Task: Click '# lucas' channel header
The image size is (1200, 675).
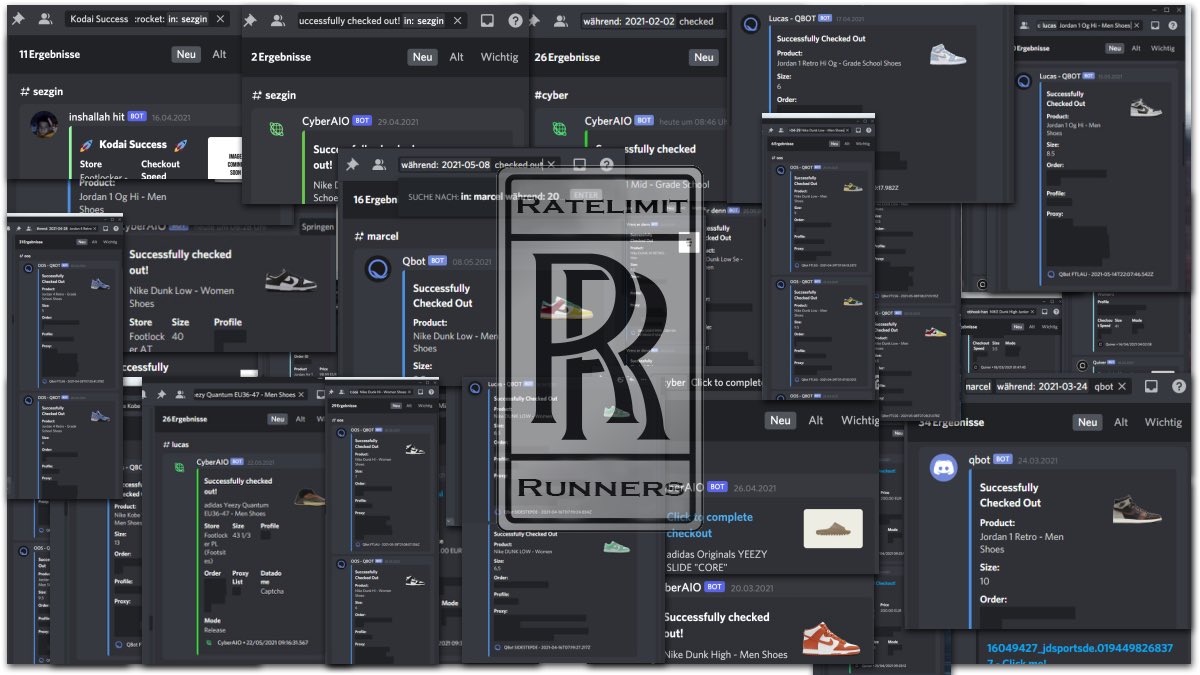Action: point(175,442)
